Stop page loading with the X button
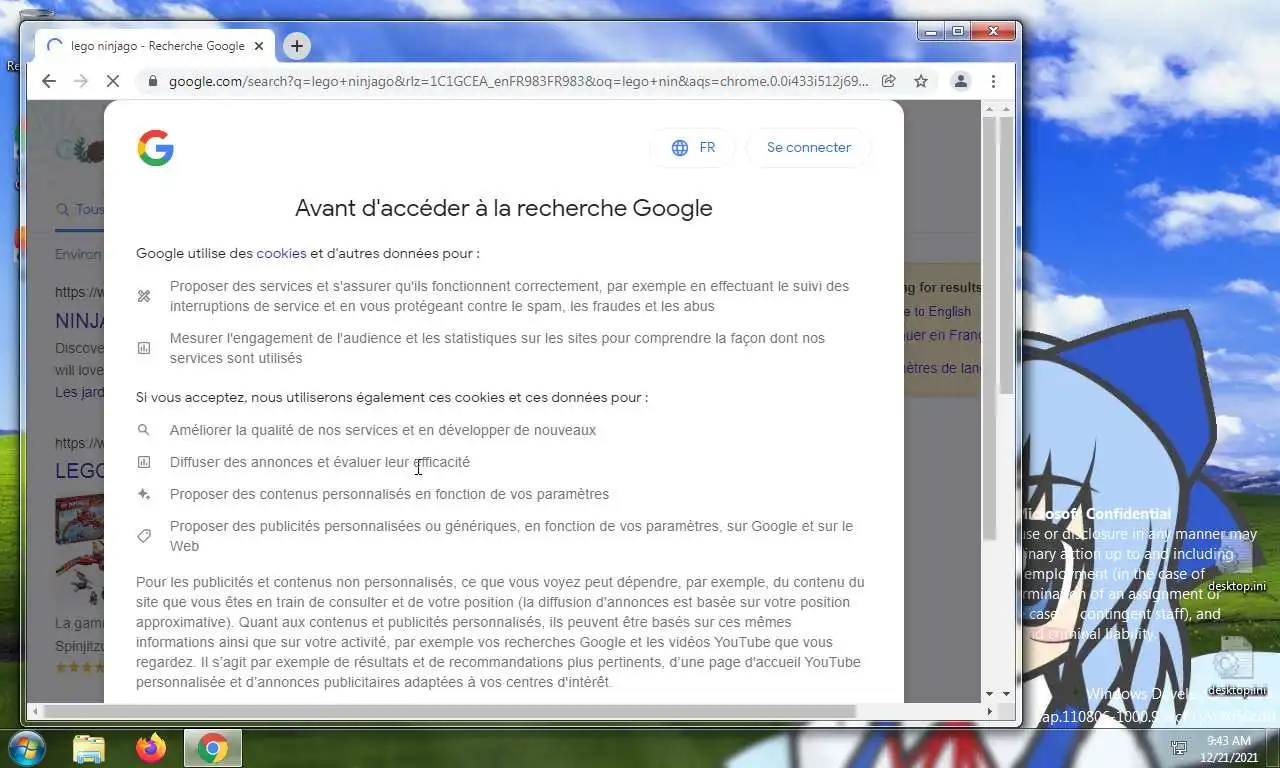Image resolution: width=1280 pixels, height=768 pixels. [113, 81]
